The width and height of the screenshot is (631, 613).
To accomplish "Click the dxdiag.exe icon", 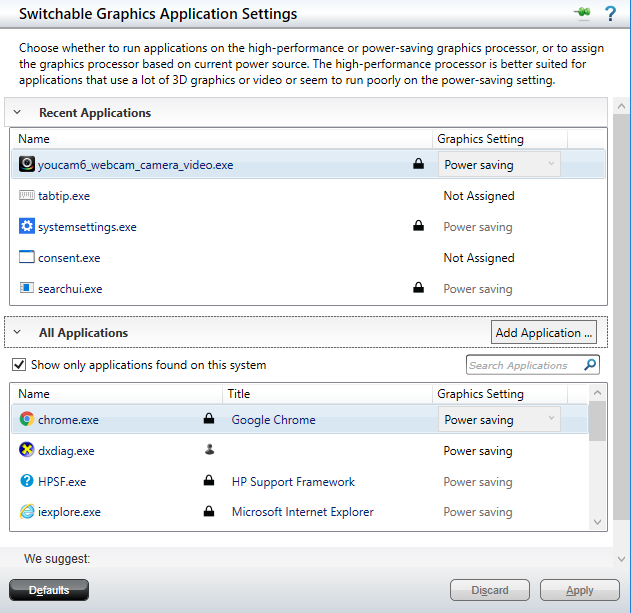I will coord(27,451).
